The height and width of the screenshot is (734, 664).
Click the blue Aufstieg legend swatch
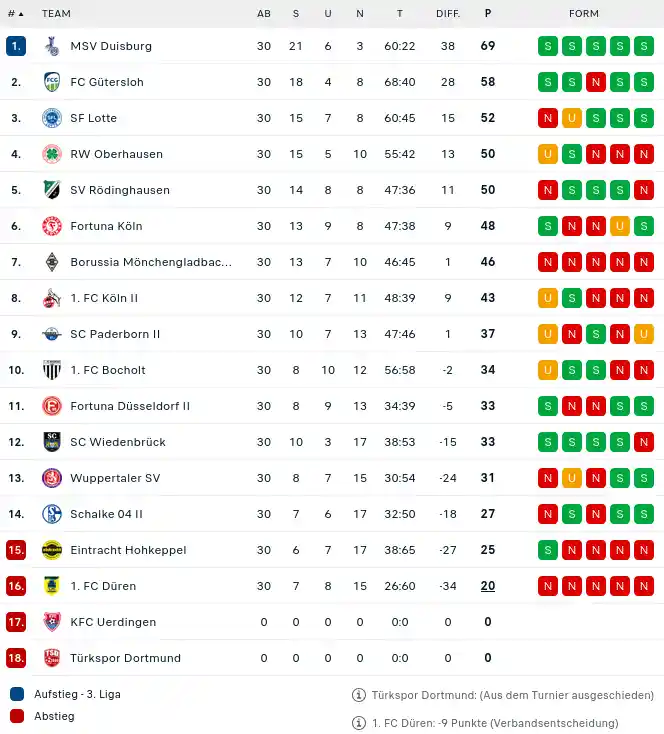[17, 694]
